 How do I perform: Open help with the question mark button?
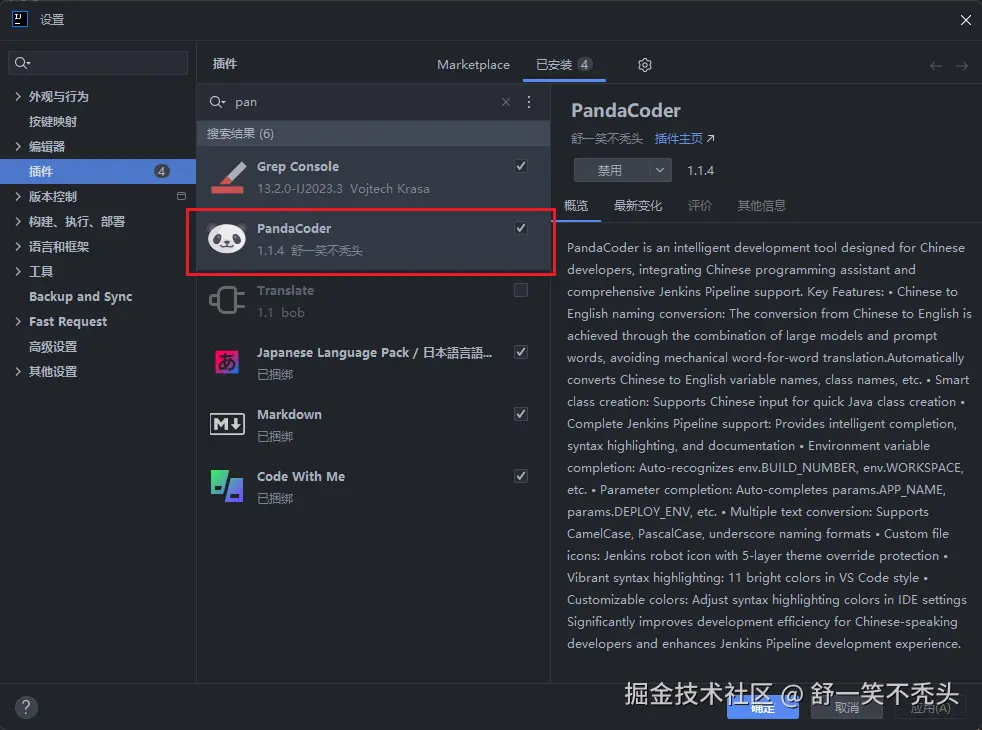click(26, 707)
